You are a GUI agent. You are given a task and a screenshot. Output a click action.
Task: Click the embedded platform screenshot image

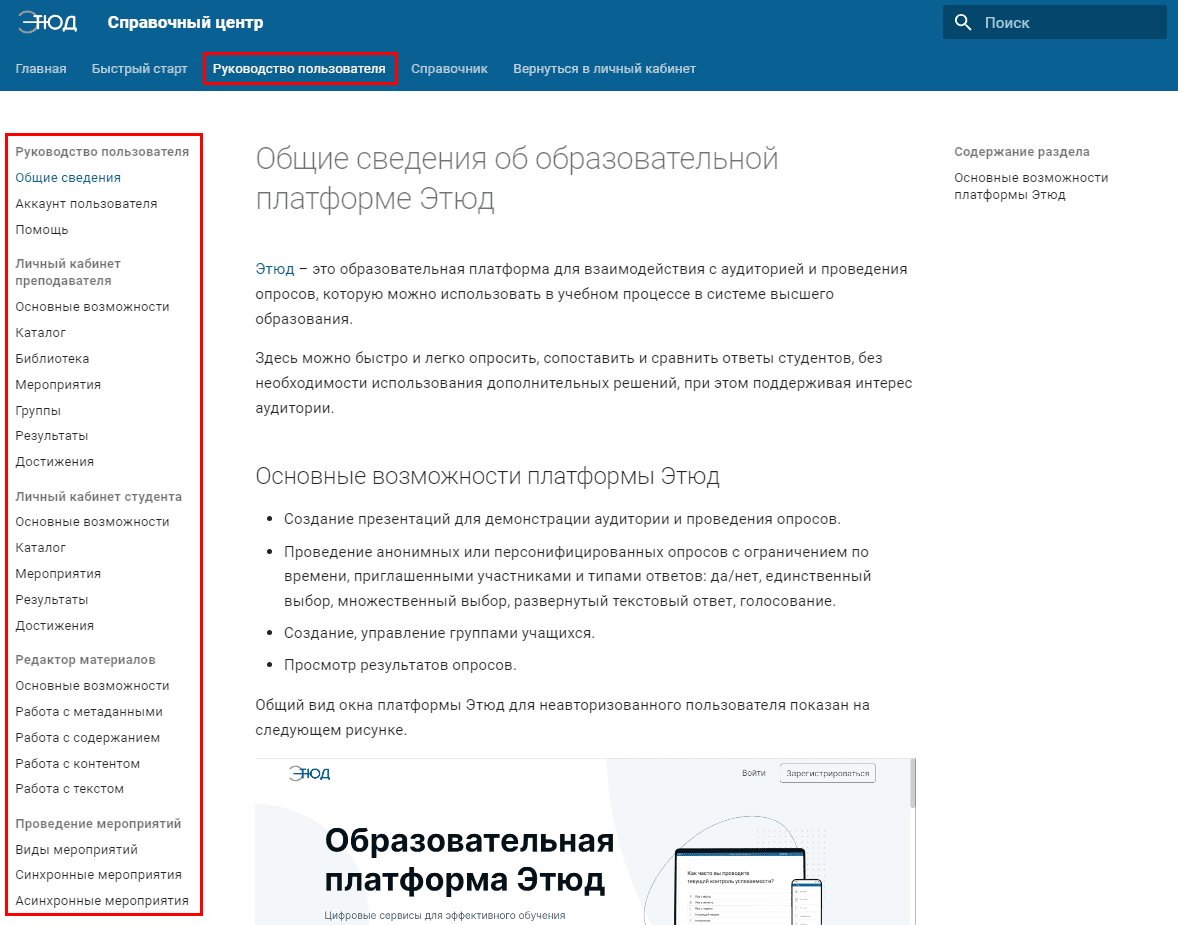585,842
